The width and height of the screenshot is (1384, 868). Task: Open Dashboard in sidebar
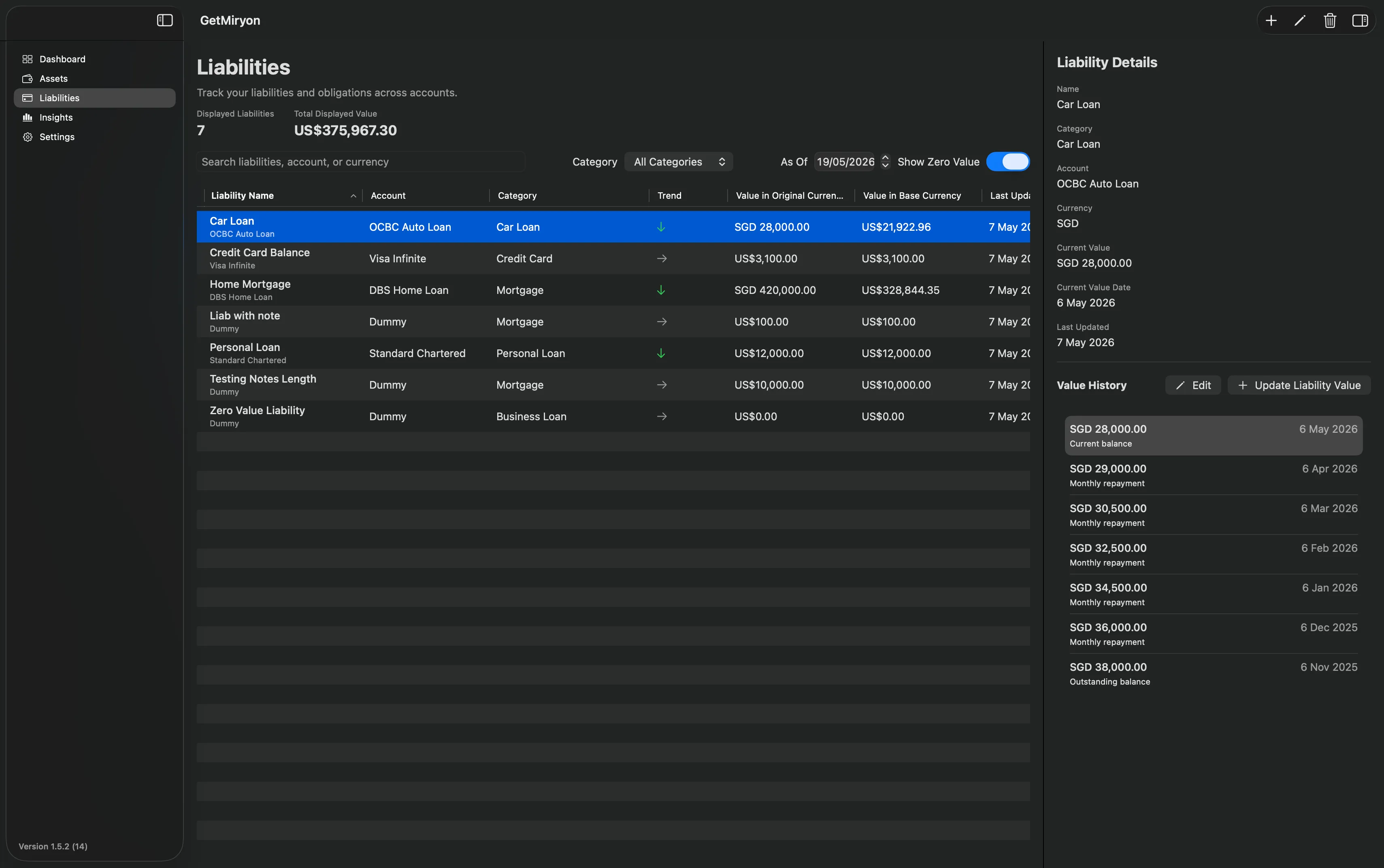(95, 59)
